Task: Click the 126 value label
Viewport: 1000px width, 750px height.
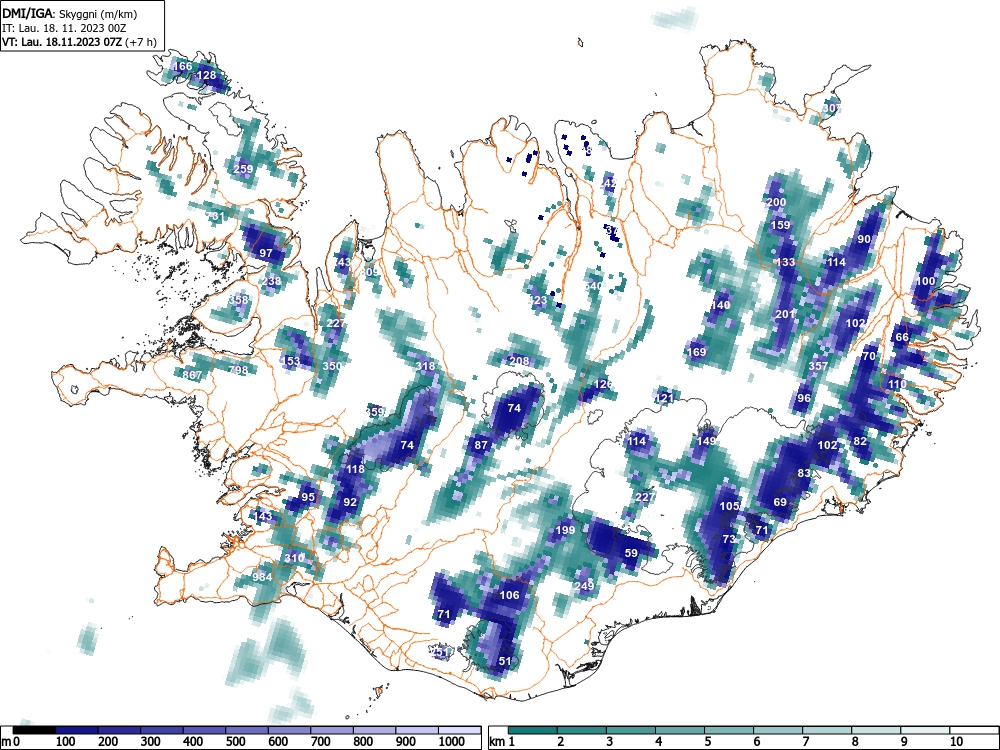Action: [603, 385]
